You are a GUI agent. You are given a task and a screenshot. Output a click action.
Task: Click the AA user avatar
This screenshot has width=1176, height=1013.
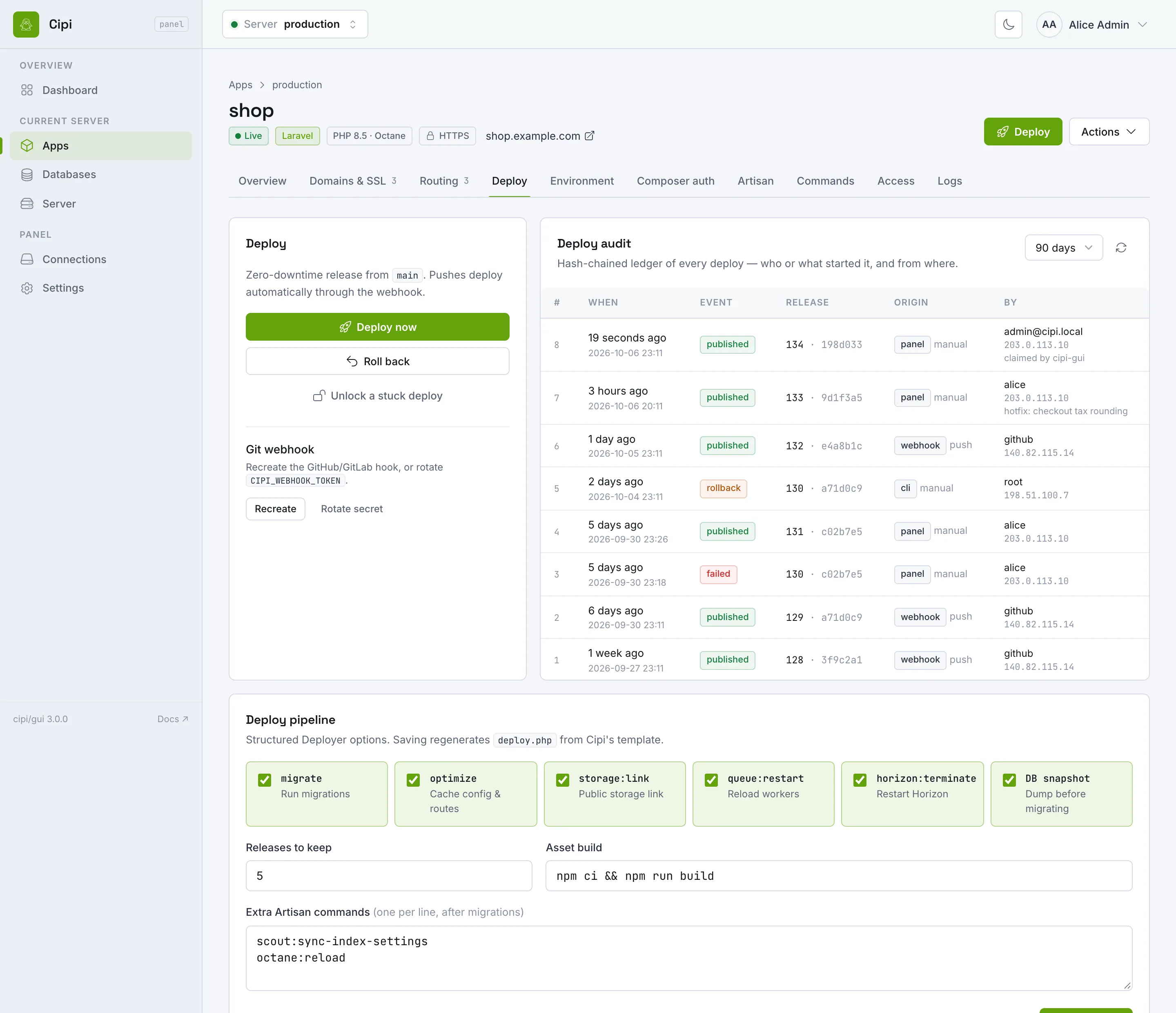(x=1049, y=25)
